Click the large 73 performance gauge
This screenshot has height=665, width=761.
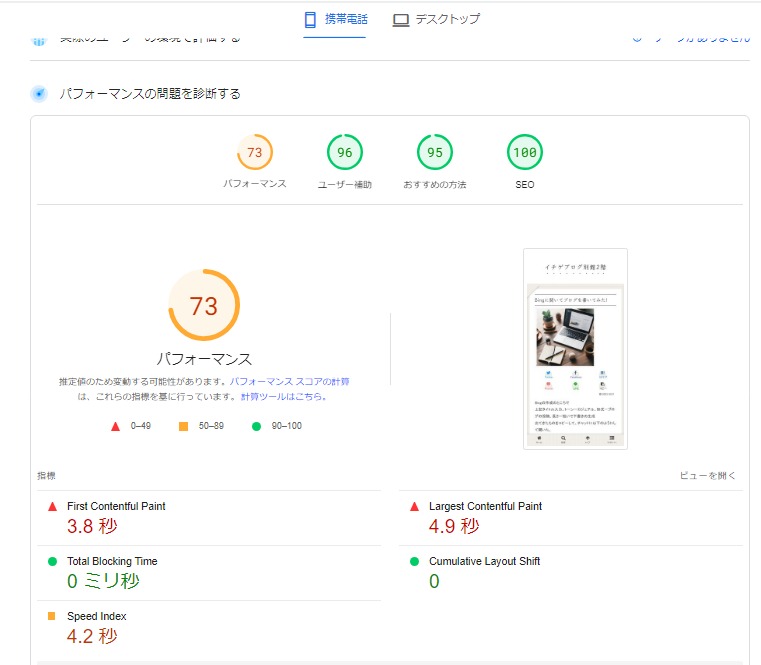pos(204,305)
